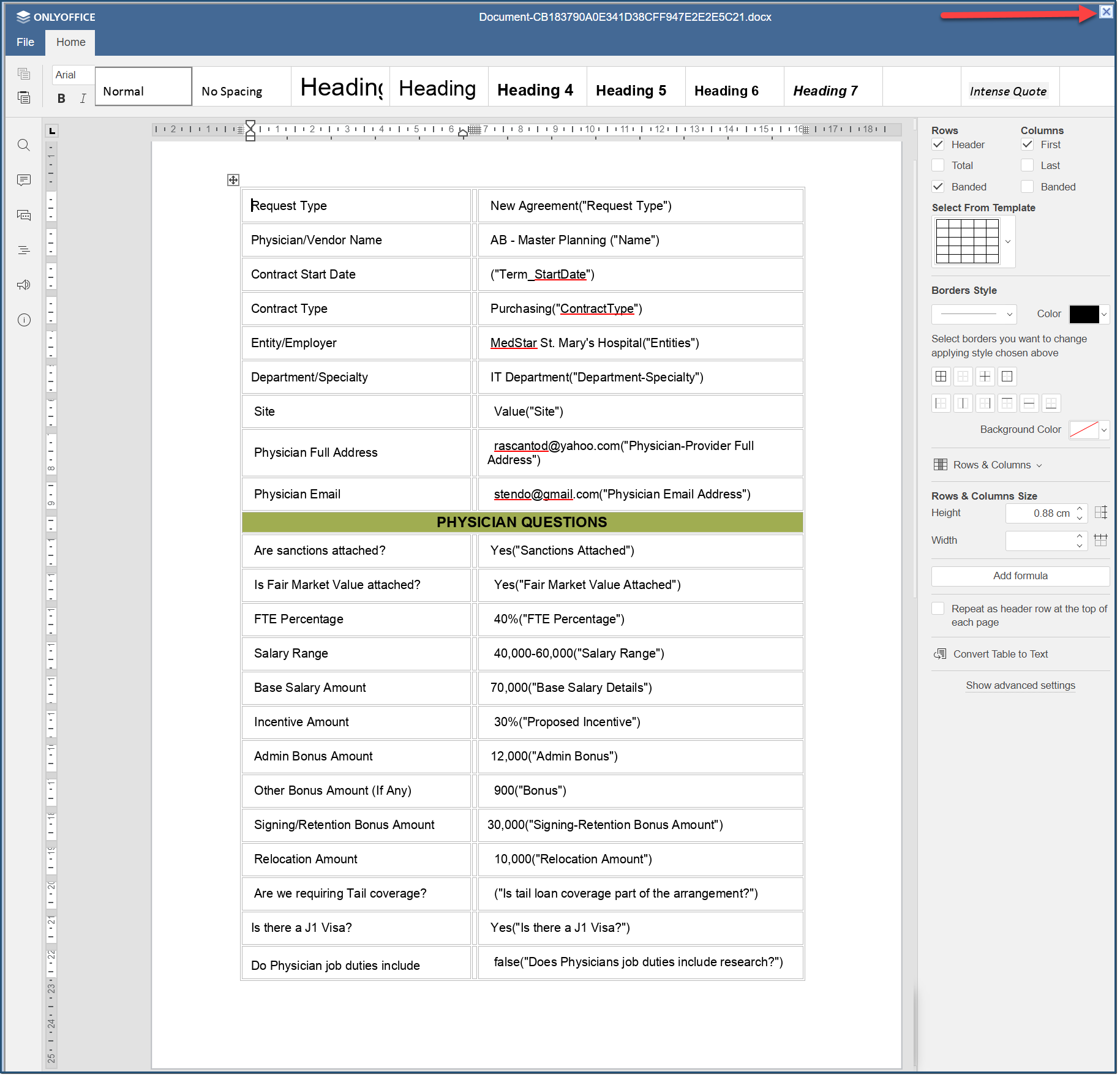This screenshot has height=1077, width=1120.
Task: Click the Copy icon in the toolbar
Action: 24,74
